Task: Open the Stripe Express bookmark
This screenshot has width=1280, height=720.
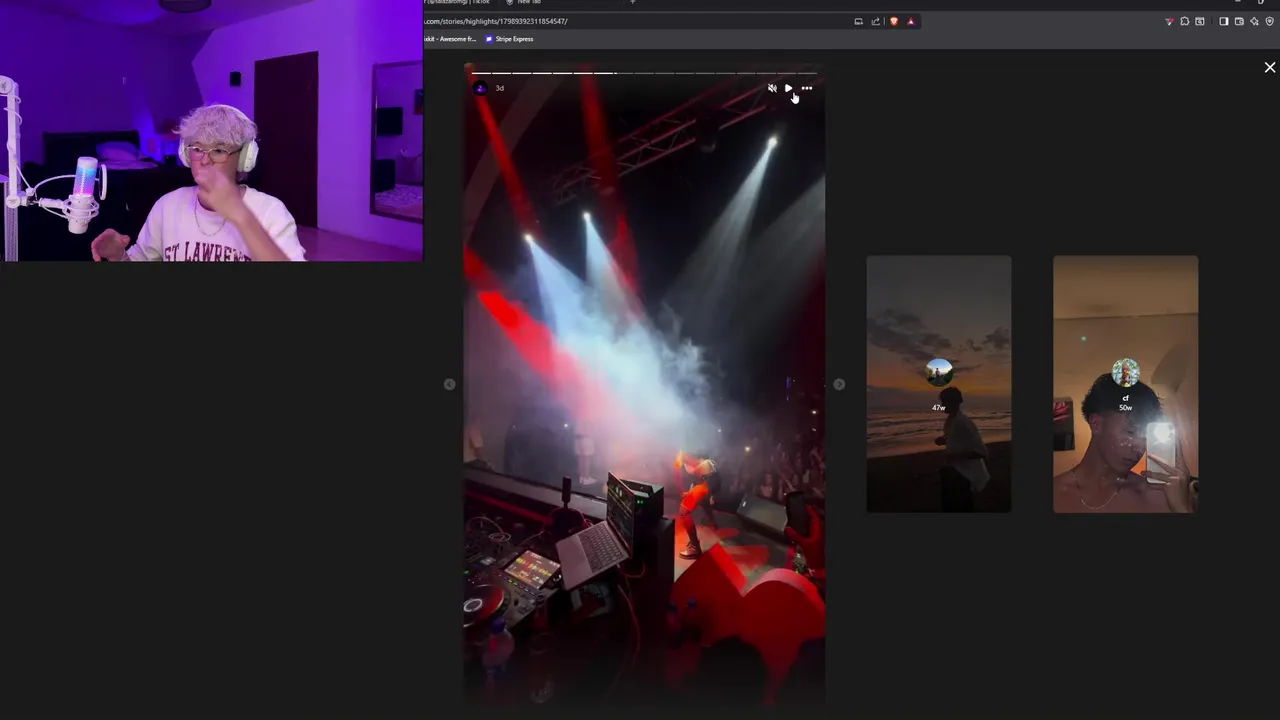Action: [x=509, y=39]
